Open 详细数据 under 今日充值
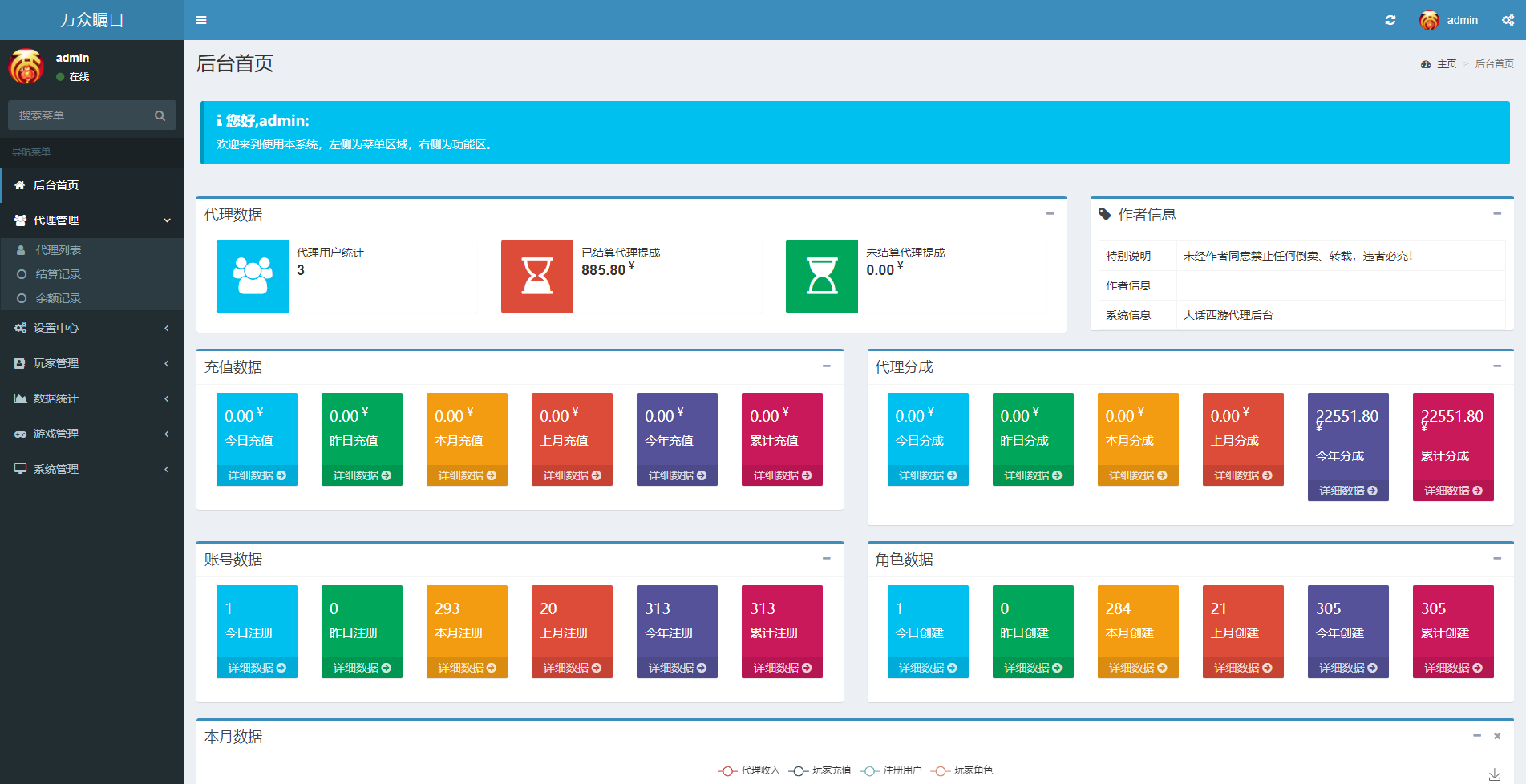The height and width of the screenshot is (784, 1526). 257,475
